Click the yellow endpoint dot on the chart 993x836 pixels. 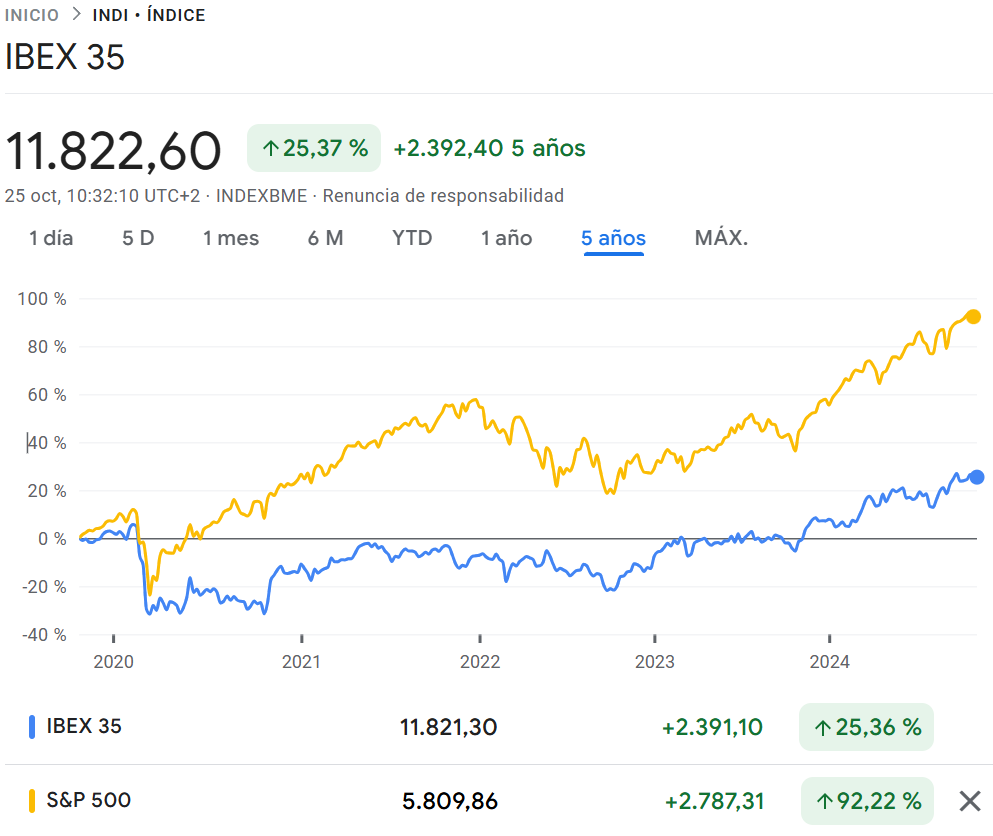pyautogui.click(x=972, y=317)
